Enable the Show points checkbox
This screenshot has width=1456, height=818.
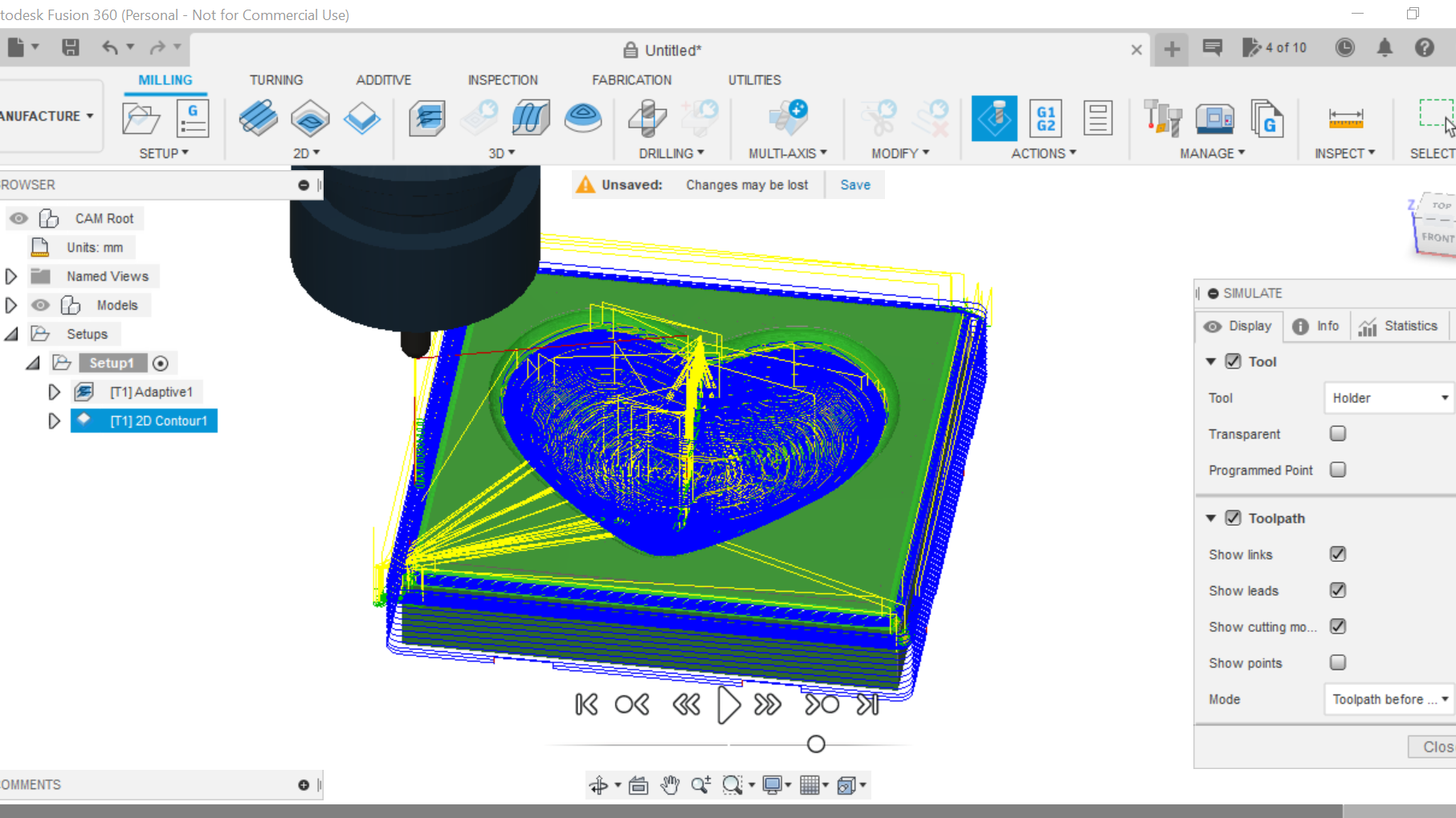coord(1338,662)
